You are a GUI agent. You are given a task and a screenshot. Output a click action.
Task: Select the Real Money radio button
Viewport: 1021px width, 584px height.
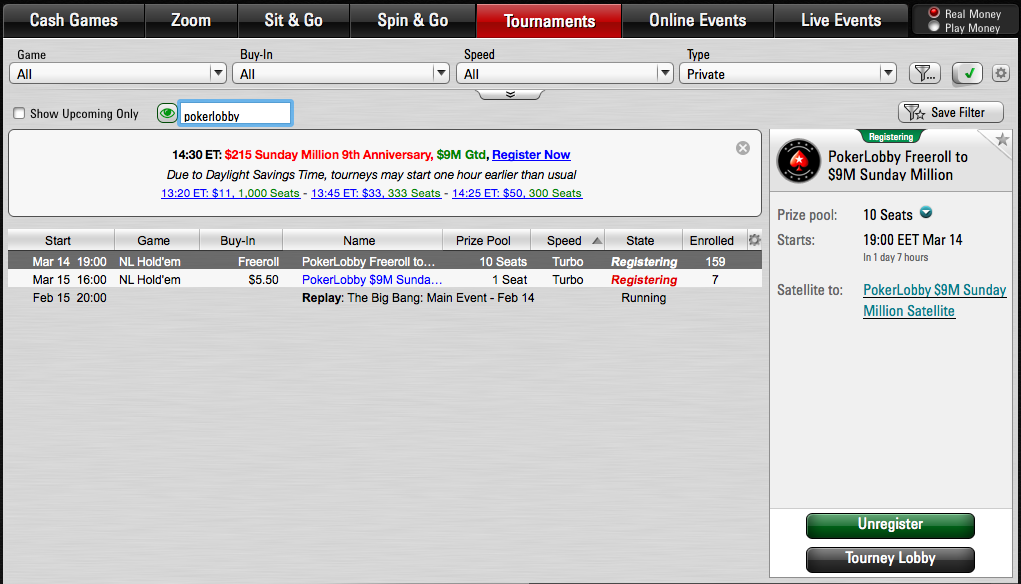point(934,13)
